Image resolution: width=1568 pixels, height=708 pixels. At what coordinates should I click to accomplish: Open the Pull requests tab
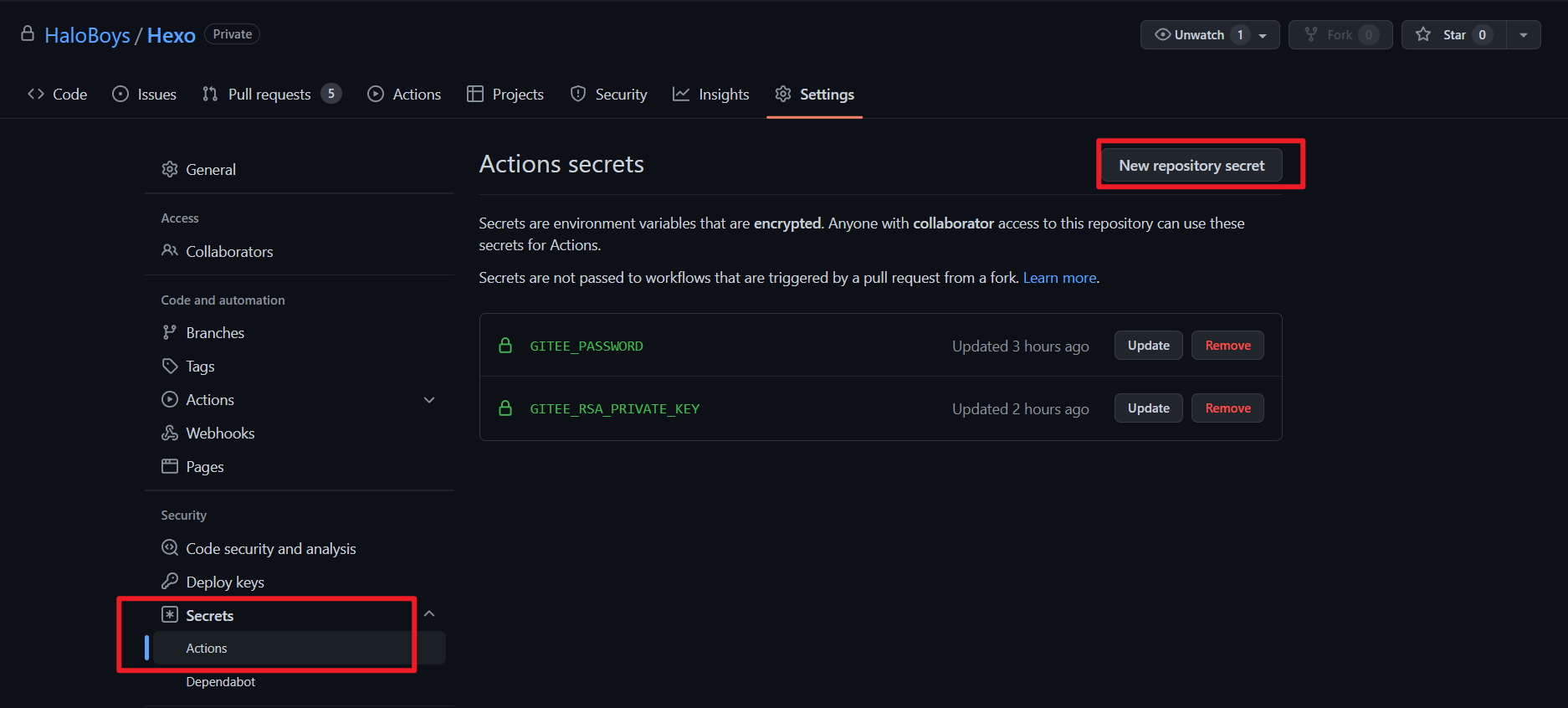tap(272, 94)
